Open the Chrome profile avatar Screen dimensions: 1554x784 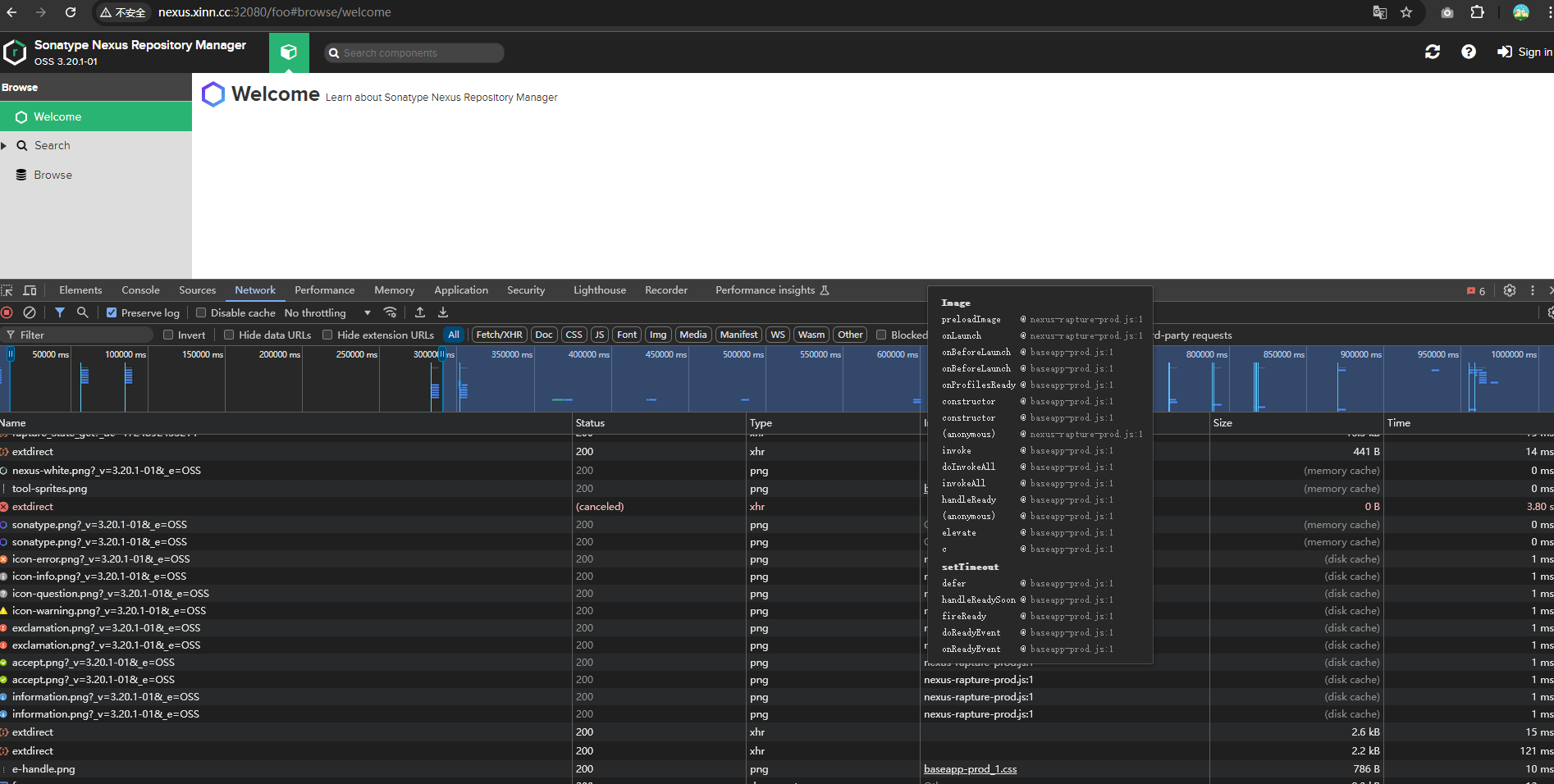click(x=1521, y=12)
